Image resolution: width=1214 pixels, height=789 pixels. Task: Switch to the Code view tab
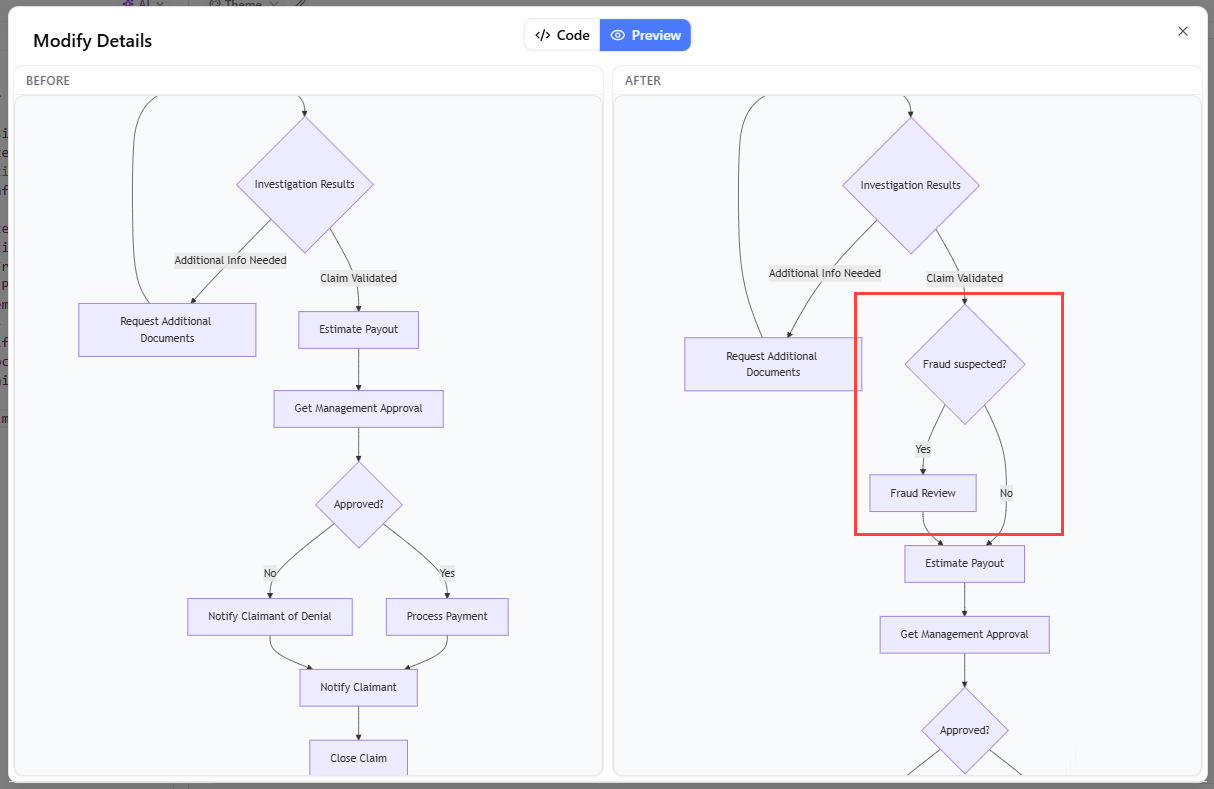(x=562, y=35)
